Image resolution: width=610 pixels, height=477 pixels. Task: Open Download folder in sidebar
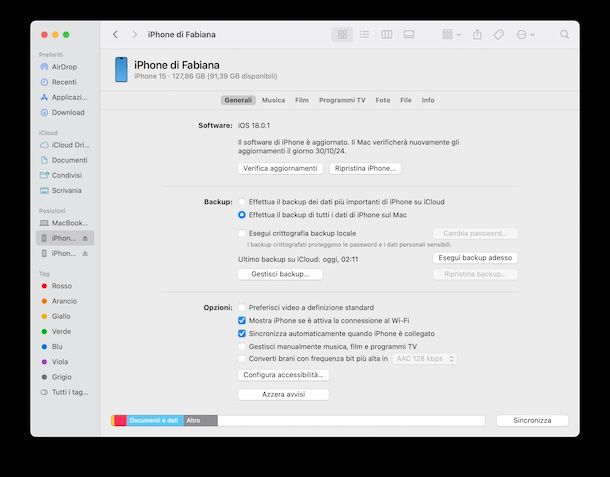coord(63,112)
